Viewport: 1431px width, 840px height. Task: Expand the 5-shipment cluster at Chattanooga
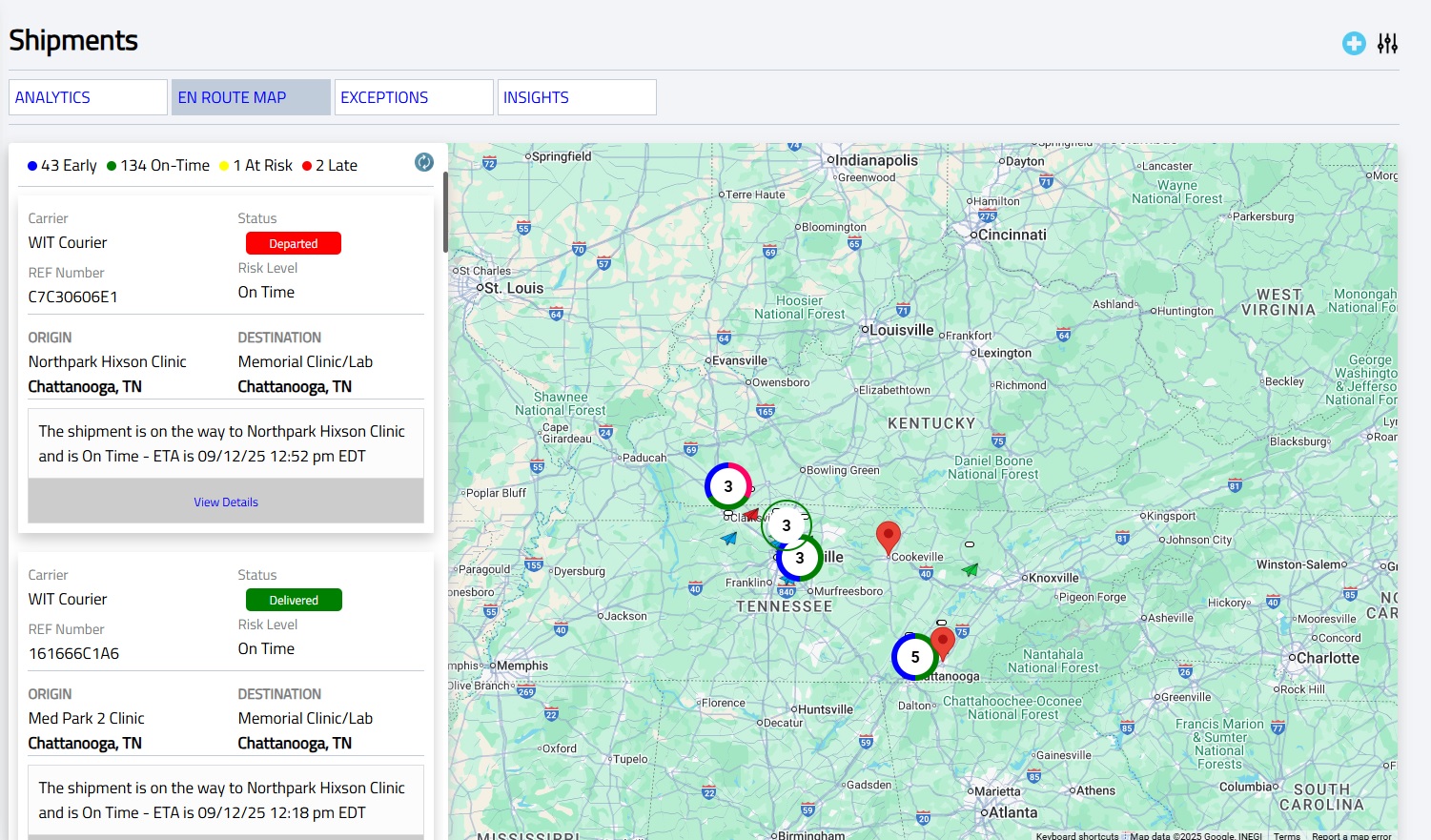pos(914,657)
